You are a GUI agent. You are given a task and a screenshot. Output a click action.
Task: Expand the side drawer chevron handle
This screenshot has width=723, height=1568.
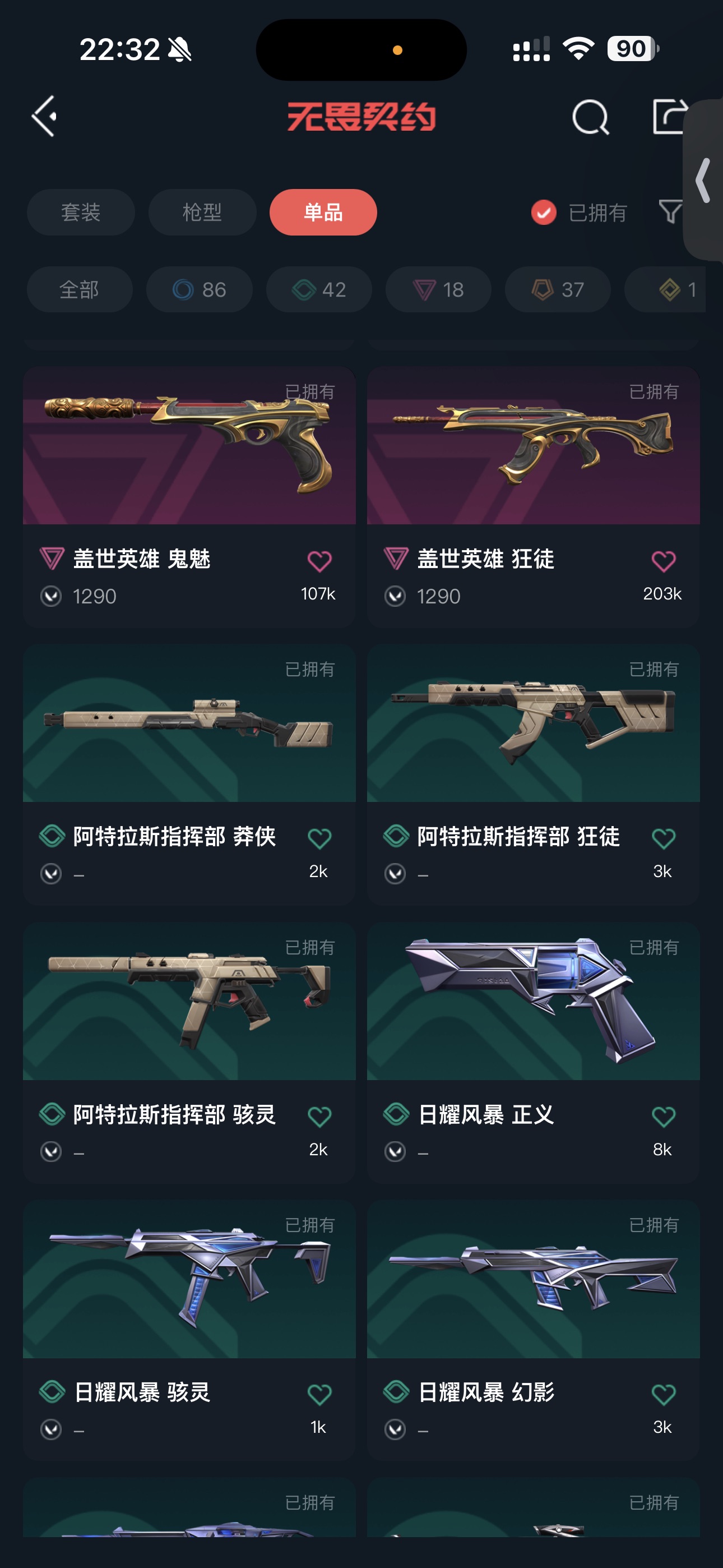[703, 180]
